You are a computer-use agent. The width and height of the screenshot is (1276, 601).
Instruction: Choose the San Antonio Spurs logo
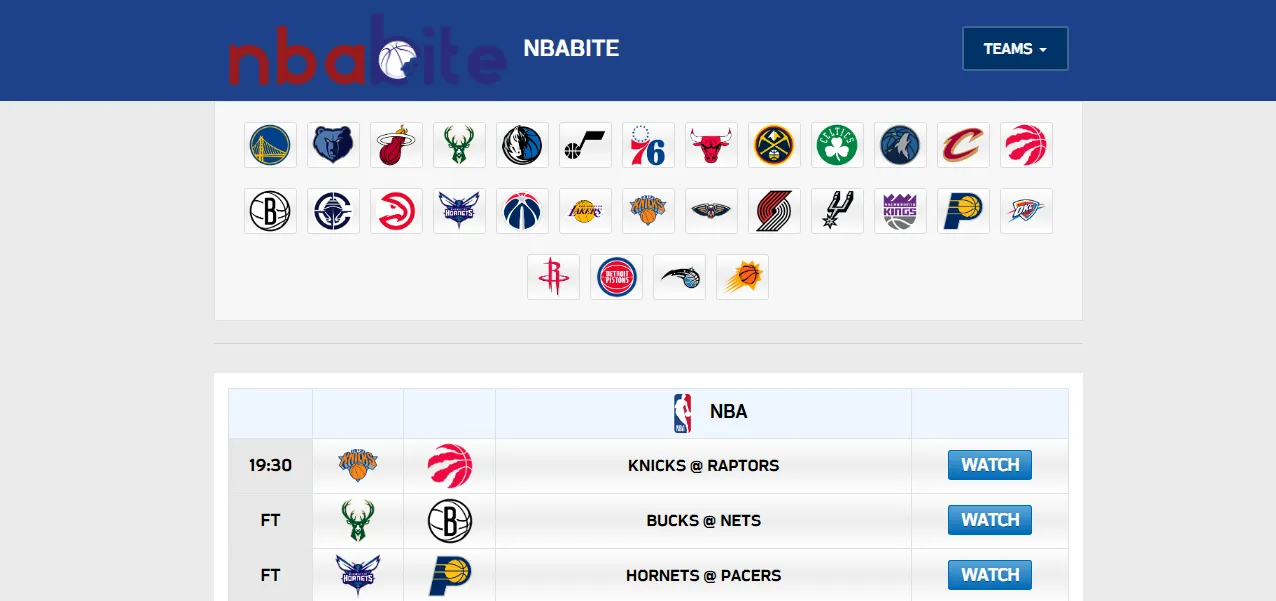pos(837,211)
